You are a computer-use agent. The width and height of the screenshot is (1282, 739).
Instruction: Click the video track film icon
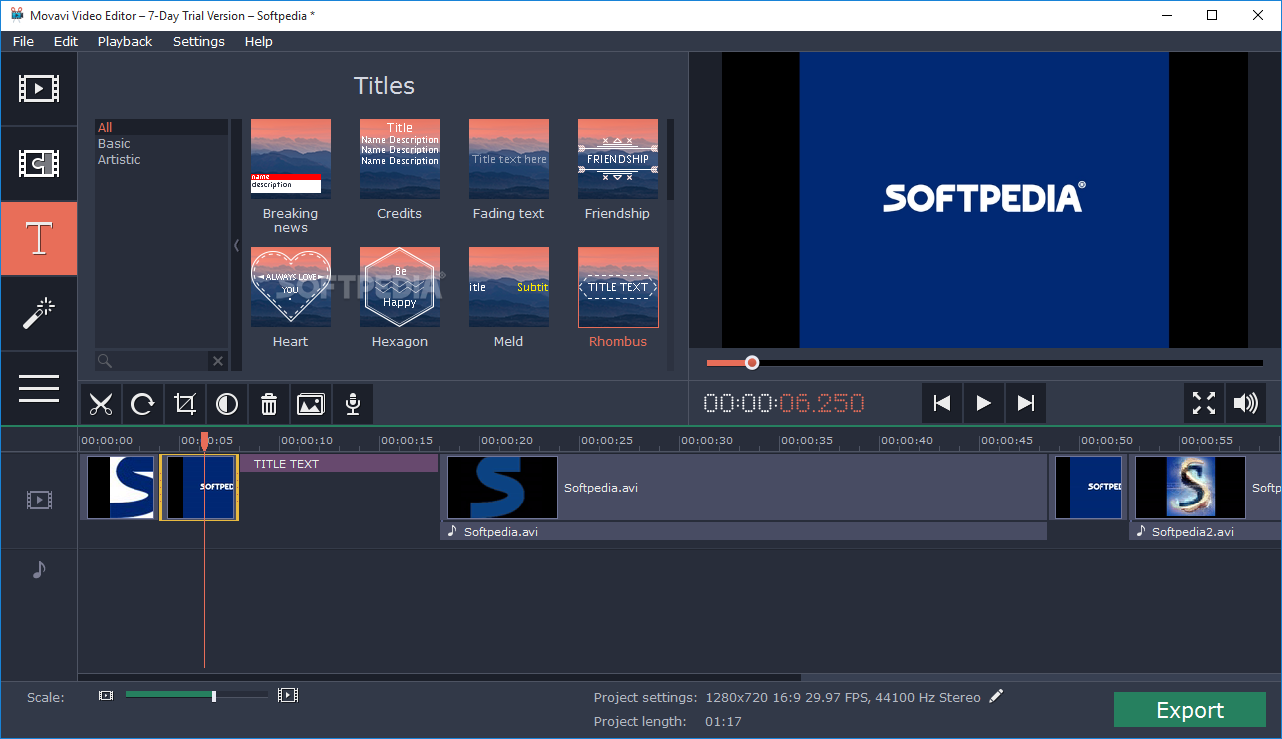39,499
